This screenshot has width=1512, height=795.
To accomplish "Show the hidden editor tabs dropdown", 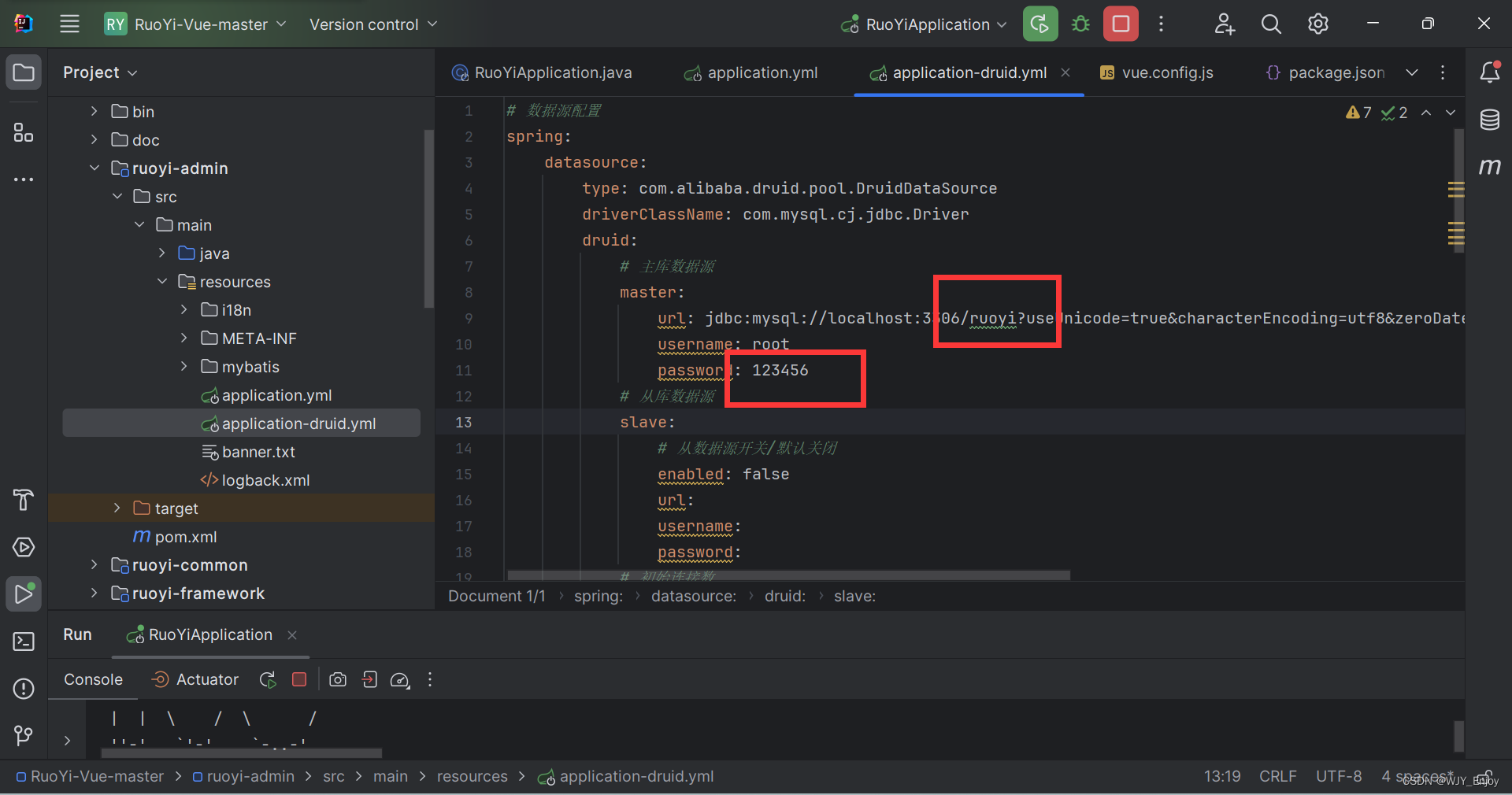I will point(1412,72).
